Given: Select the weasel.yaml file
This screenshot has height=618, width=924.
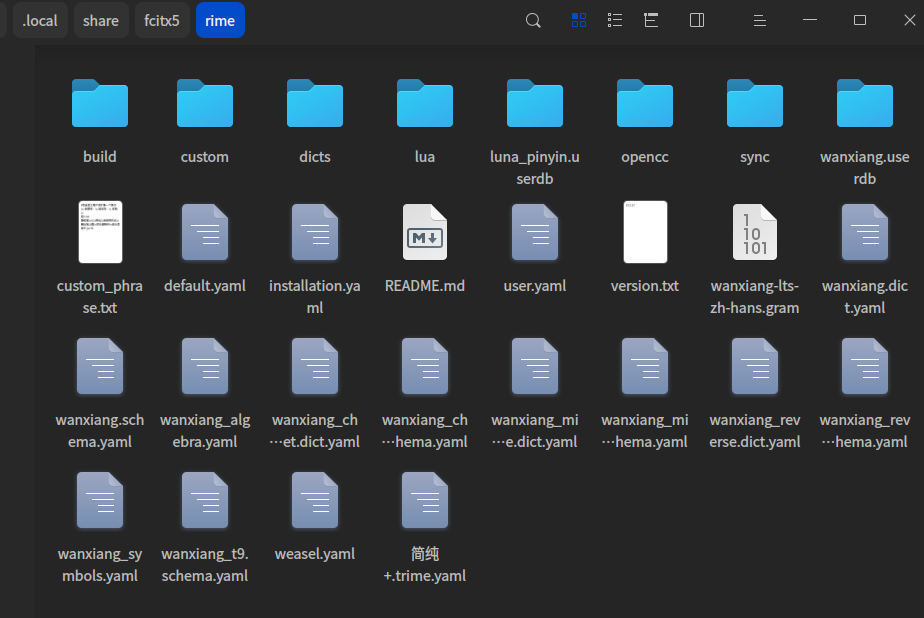Looking at the screenshot, I should coord(315,501).
